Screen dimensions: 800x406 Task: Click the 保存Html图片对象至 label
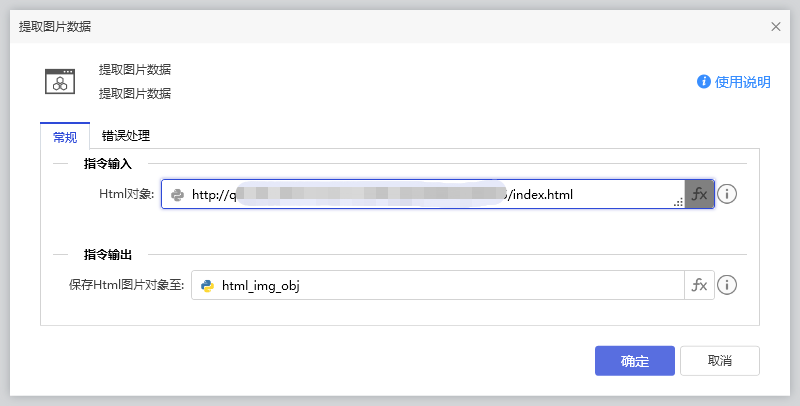[127, 286]
